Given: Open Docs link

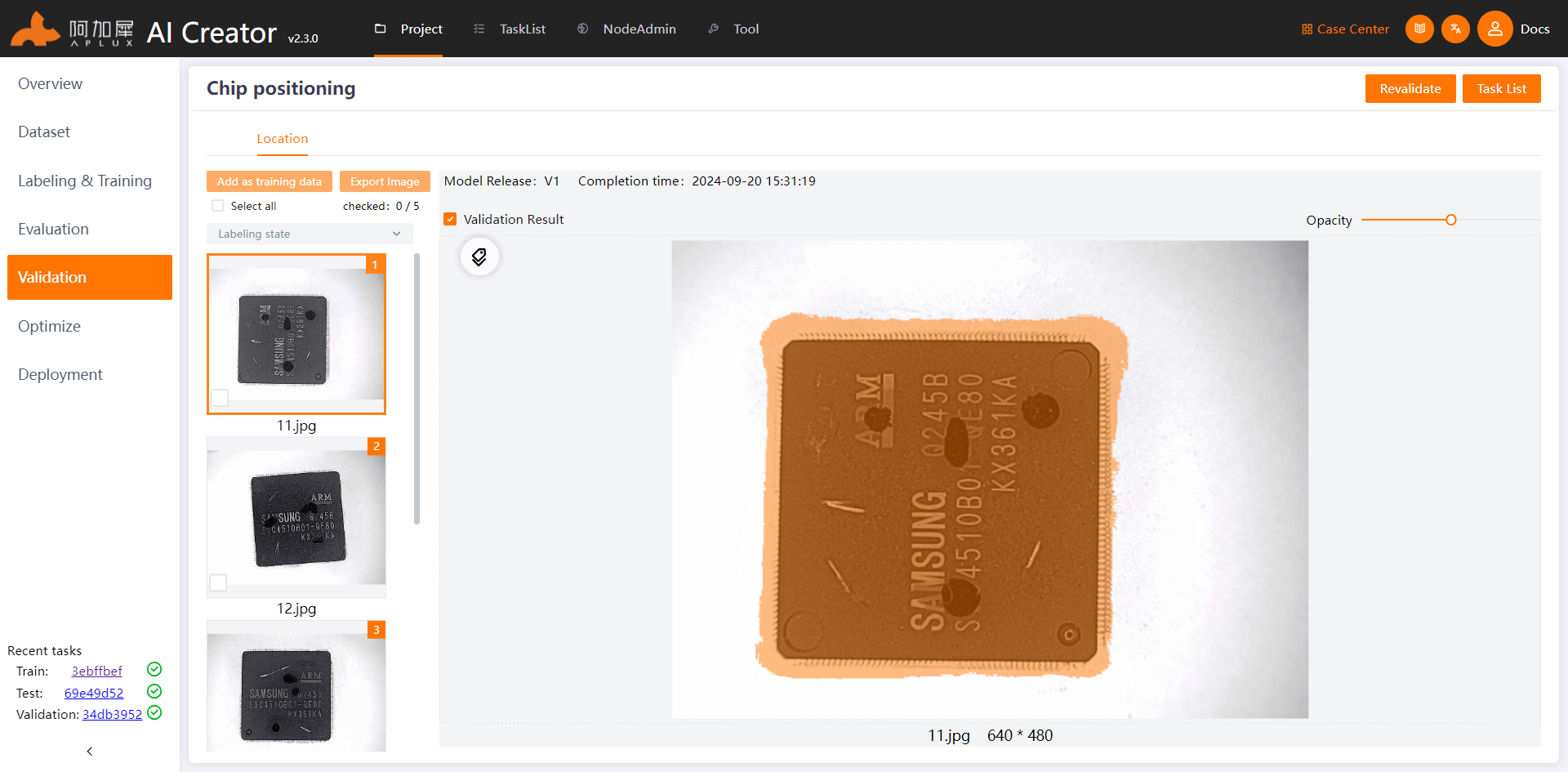Looking at the screenshot, I should (x=1535, y=29).
